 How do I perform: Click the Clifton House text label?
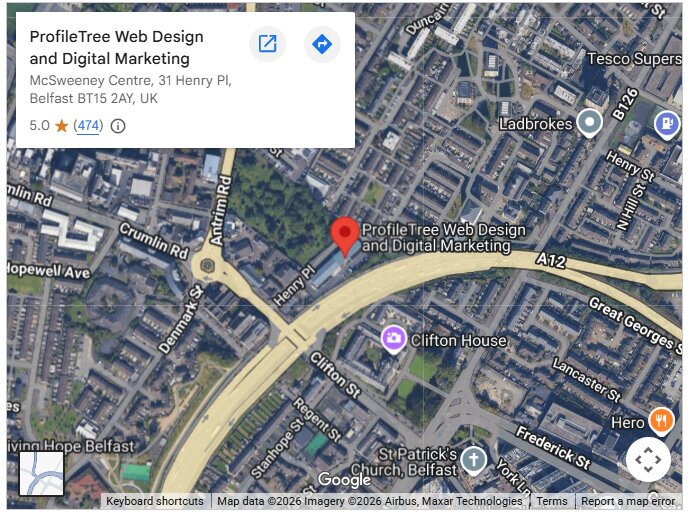click(x=459, y=340)
